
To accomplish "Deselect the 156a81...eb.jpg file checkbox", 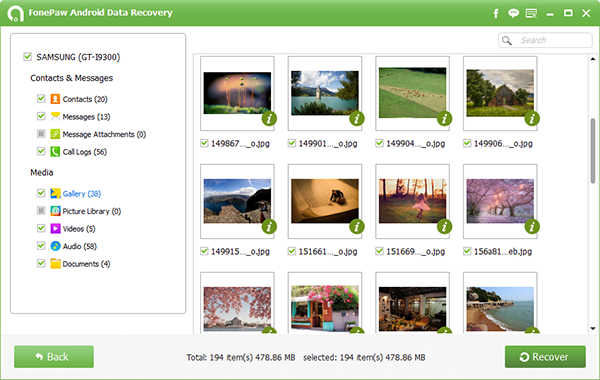I will pyautogui.click(x=467, y=251).
